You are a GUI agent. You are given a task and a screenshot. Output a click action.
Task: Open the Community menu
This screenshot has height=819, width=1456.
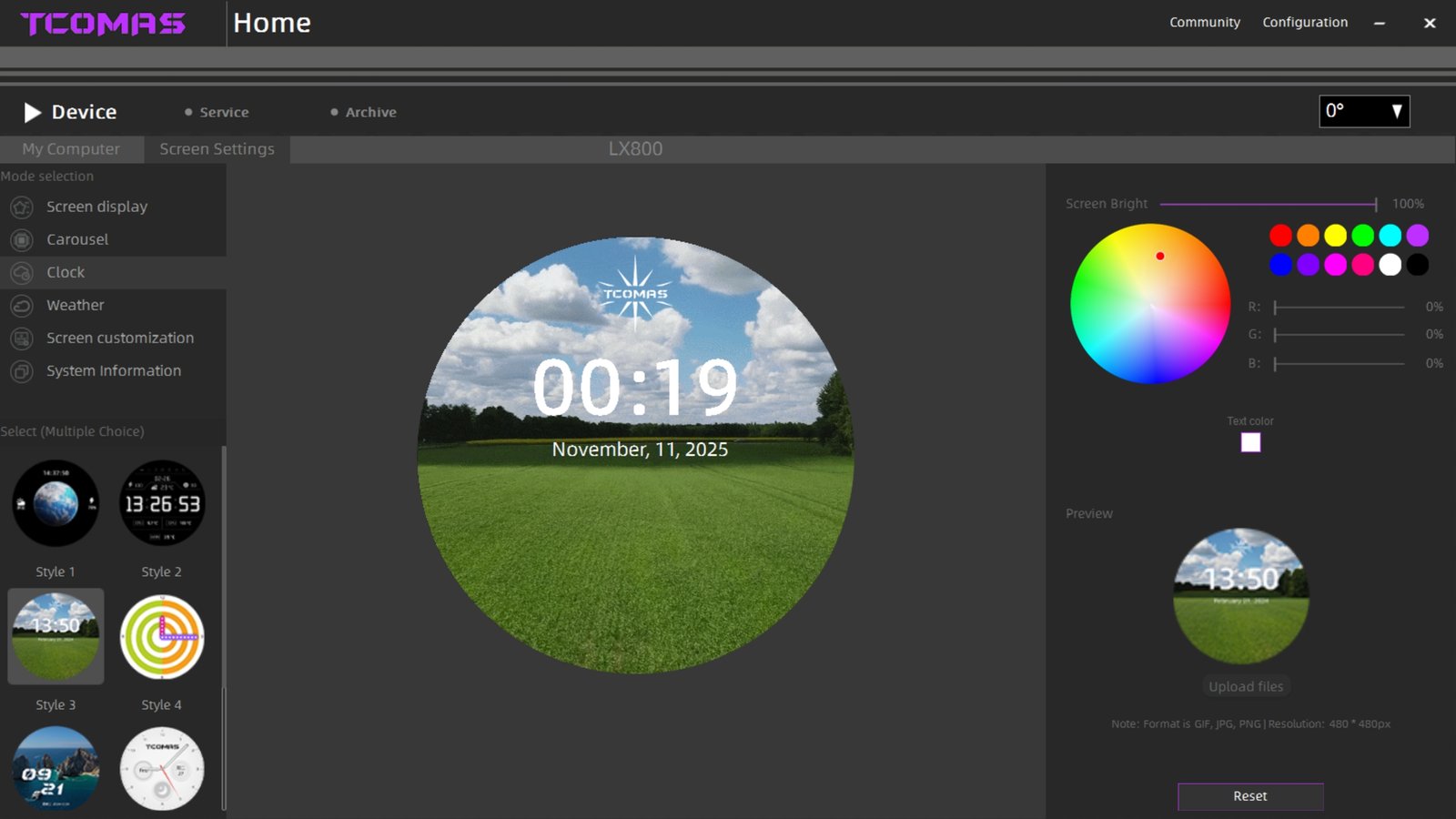click(x=1204, y=23)
